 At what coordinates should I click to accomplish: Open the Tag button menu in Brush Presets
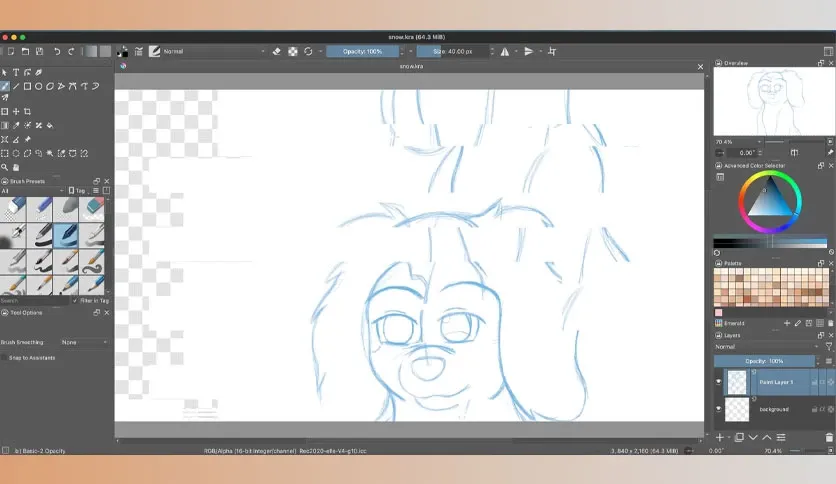[78, 190]
